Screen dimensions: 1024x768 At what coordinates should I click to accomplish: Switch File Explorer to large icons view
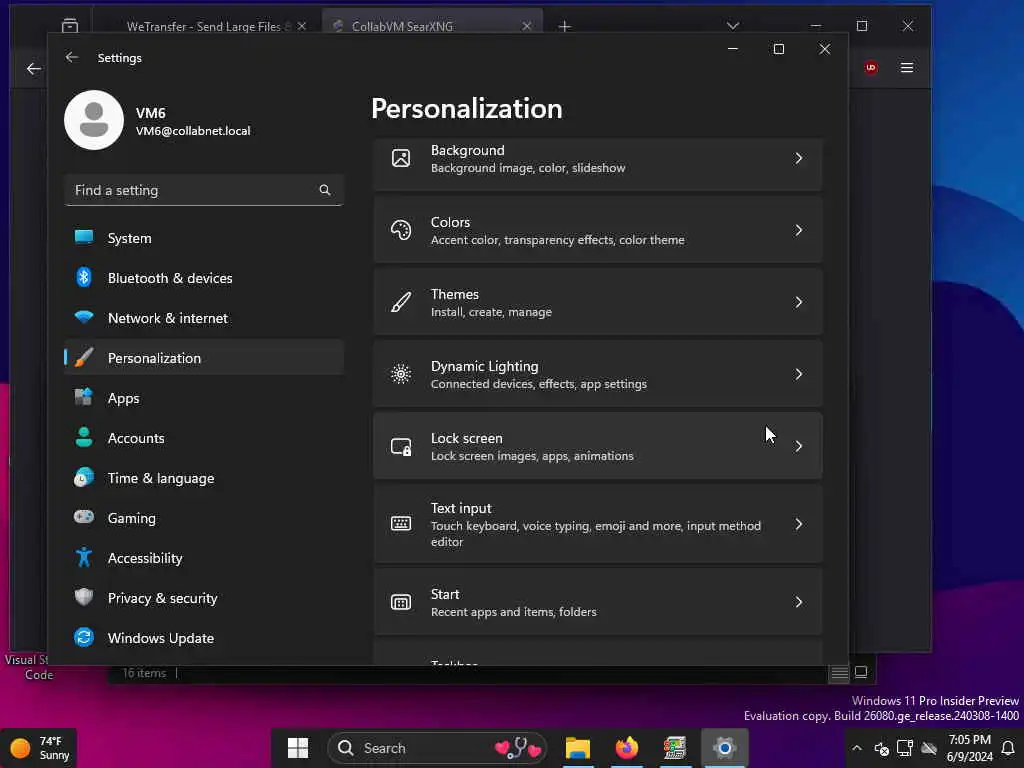861,672
